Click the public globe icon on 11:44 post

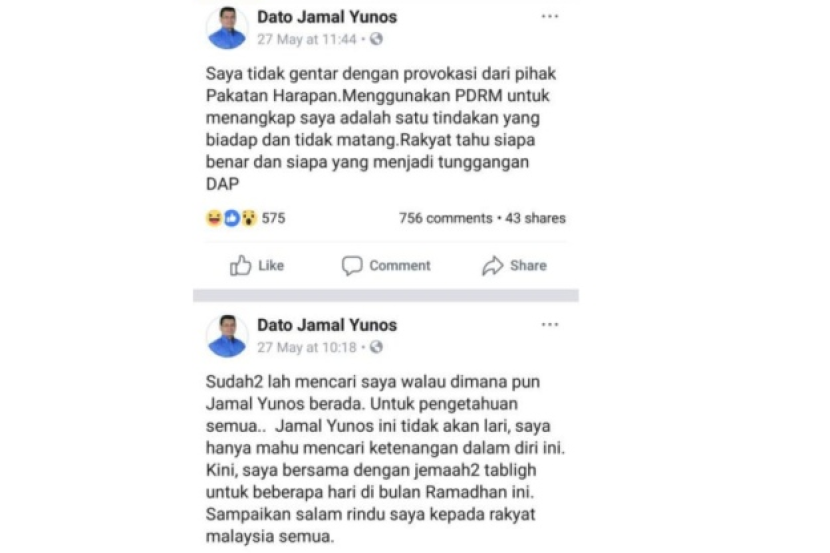376,39
